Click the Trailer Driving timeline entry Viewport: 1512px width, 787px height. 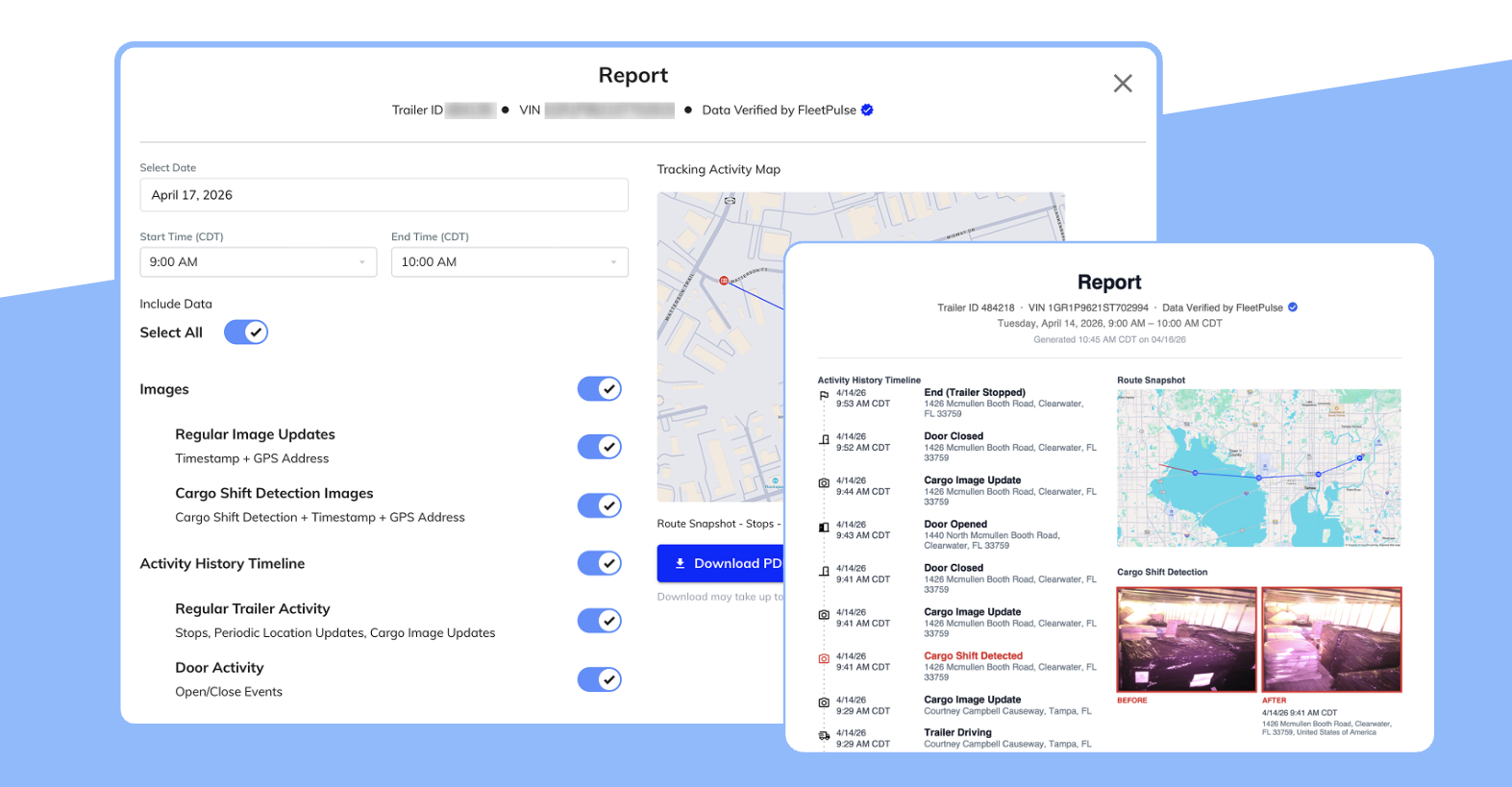[1007, 738]
